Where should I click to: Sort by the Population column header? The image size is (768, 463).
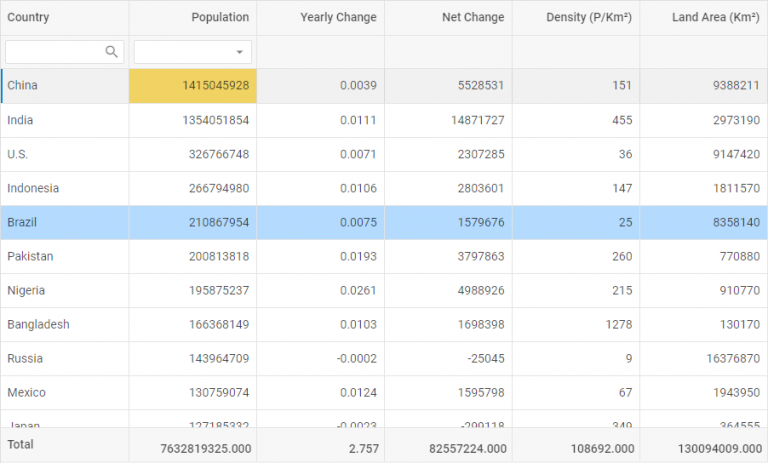pyautogui.click(x=220, y=18)
